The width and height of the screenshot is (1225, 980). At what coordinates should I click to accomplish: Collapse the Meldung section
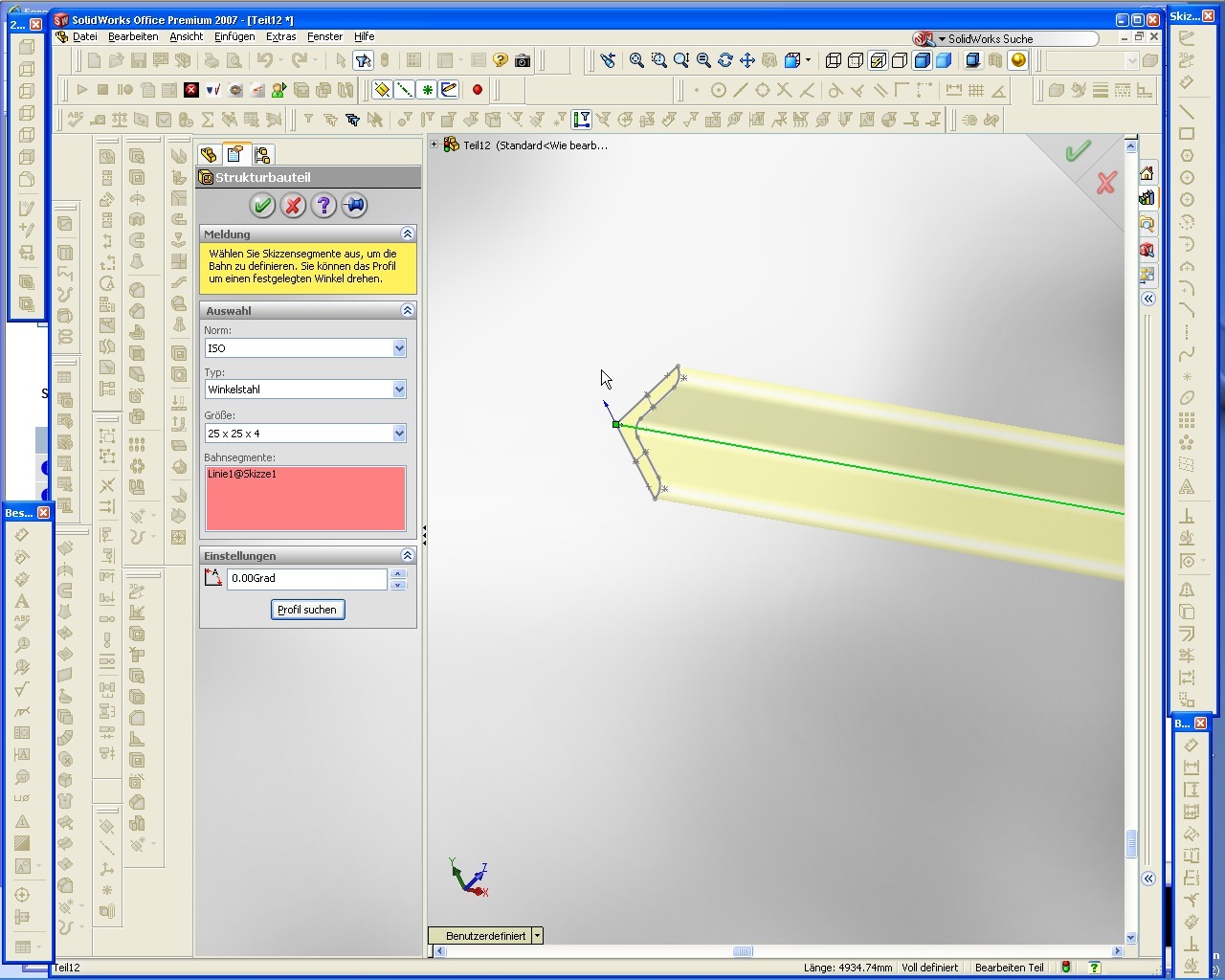[x=407, y=234]
